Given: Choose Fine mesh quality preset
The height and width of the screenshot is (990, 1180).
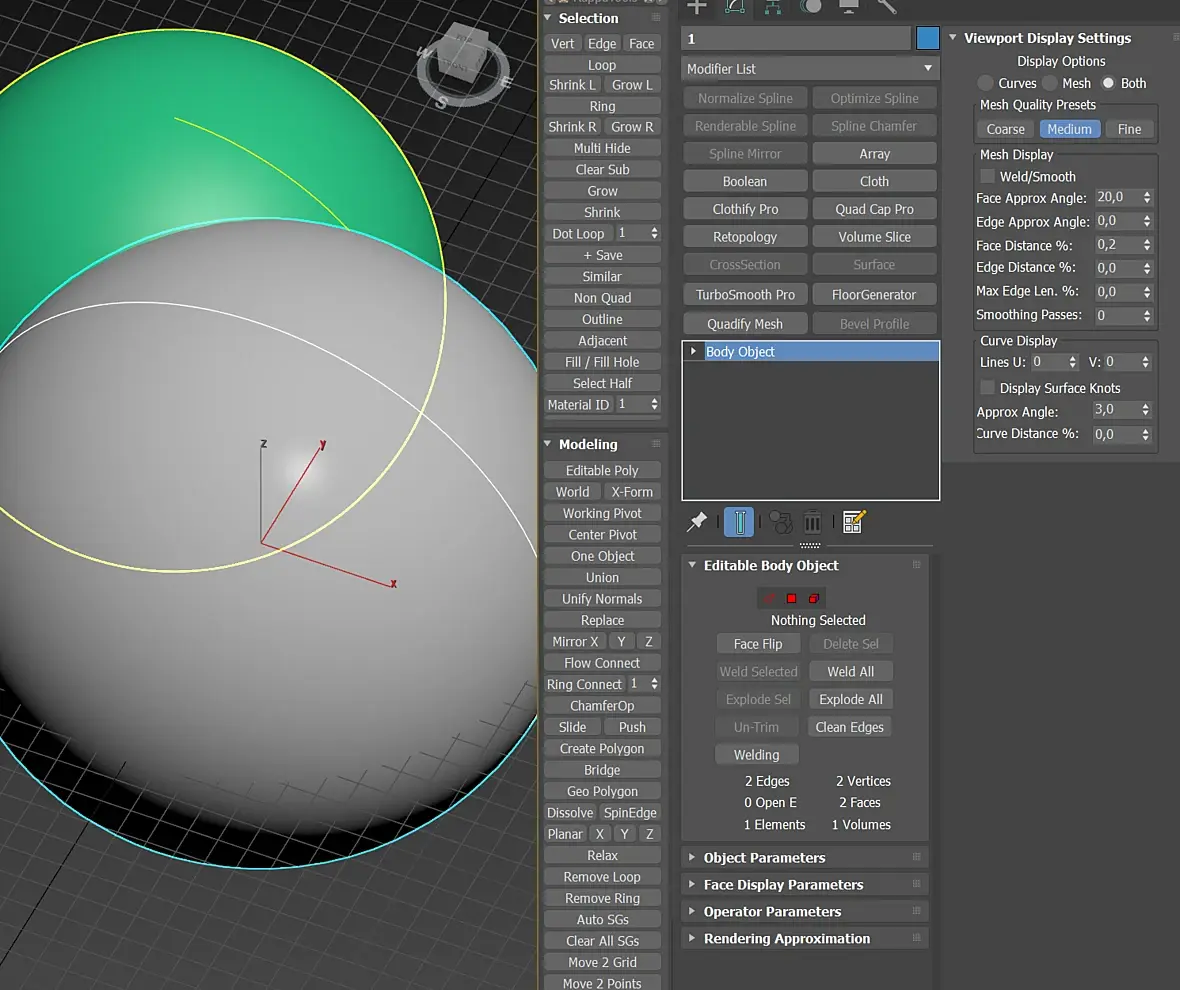Looking at the screenshot, I should tap(1129, 129).
